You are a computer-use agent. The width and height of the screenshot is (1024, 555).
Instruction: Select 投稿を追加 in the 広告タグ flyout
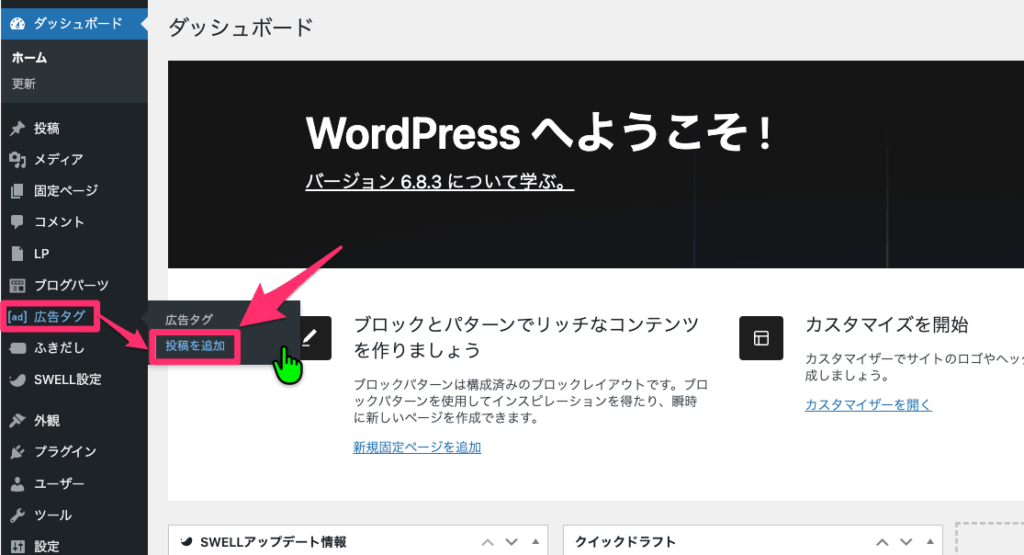coord(195,346)
